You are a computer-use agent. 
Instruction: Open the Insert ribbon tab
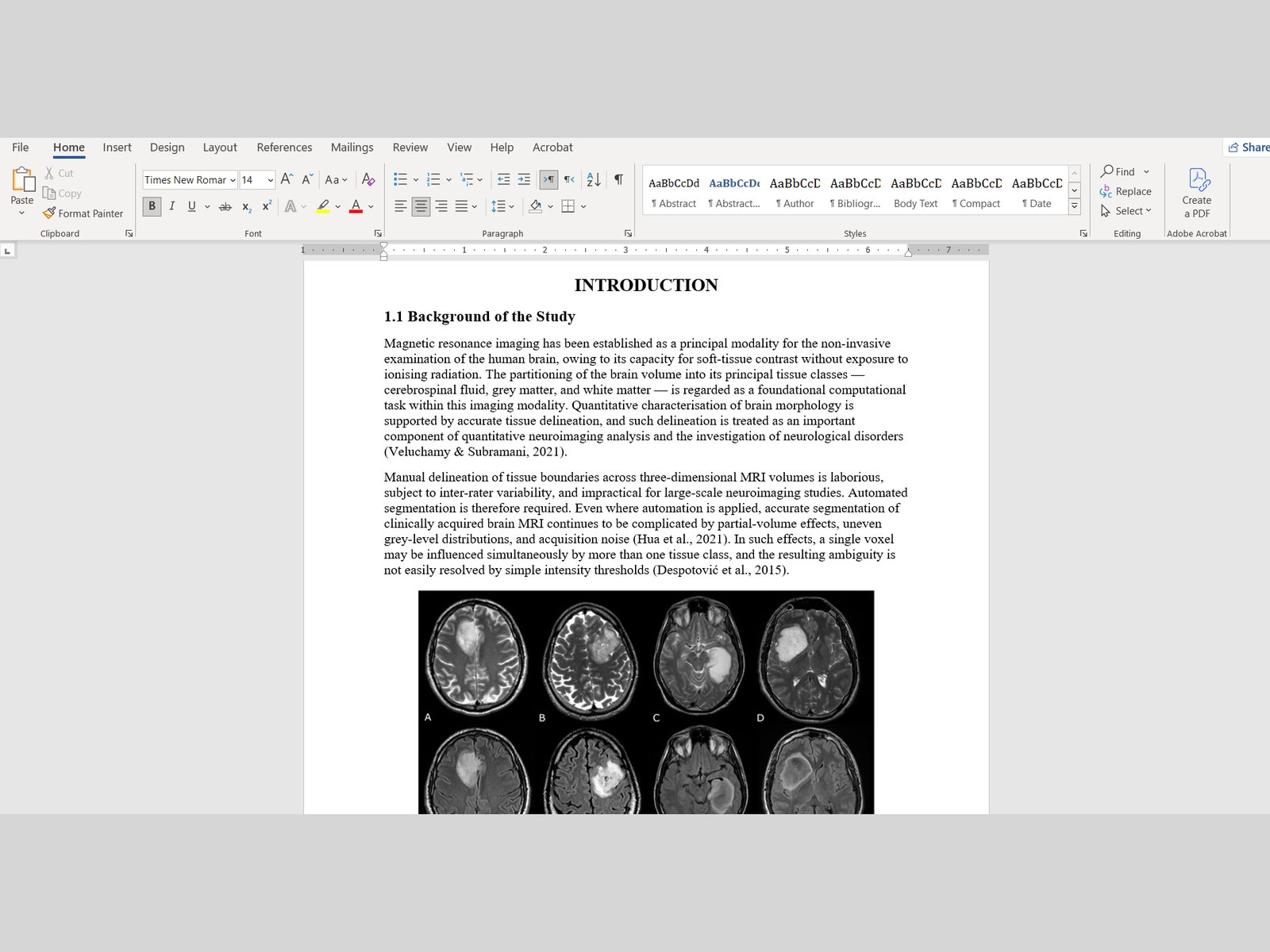117,148
